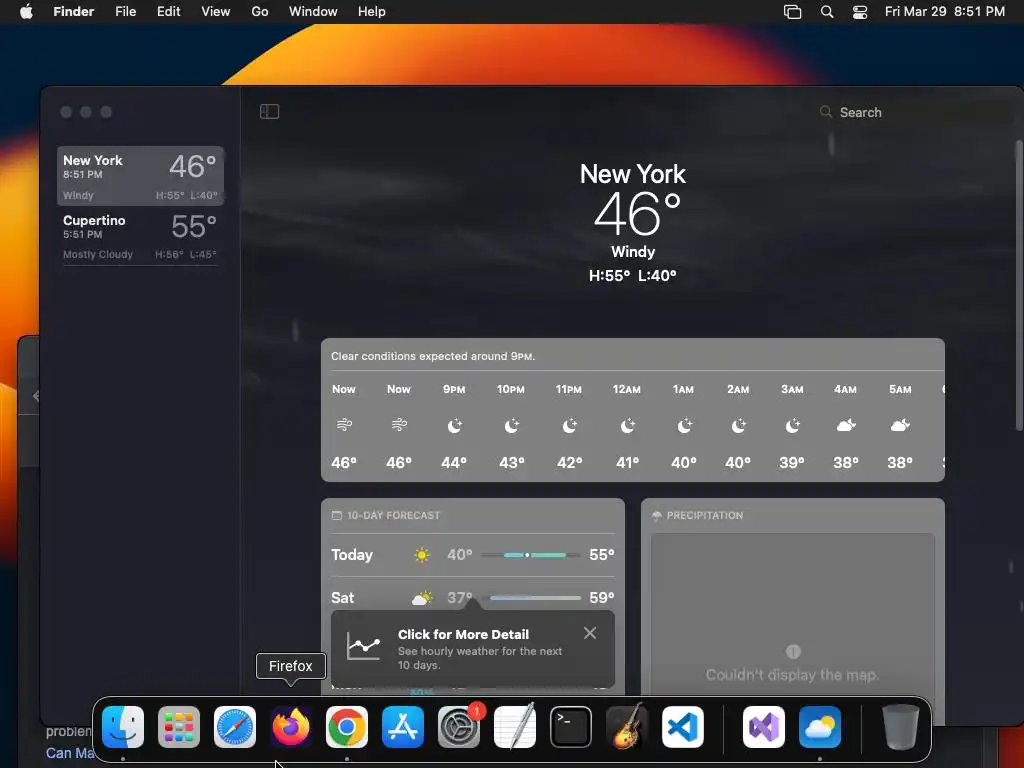
Task: Click Today's temperature range bar
Action: [x=530, y=554]
